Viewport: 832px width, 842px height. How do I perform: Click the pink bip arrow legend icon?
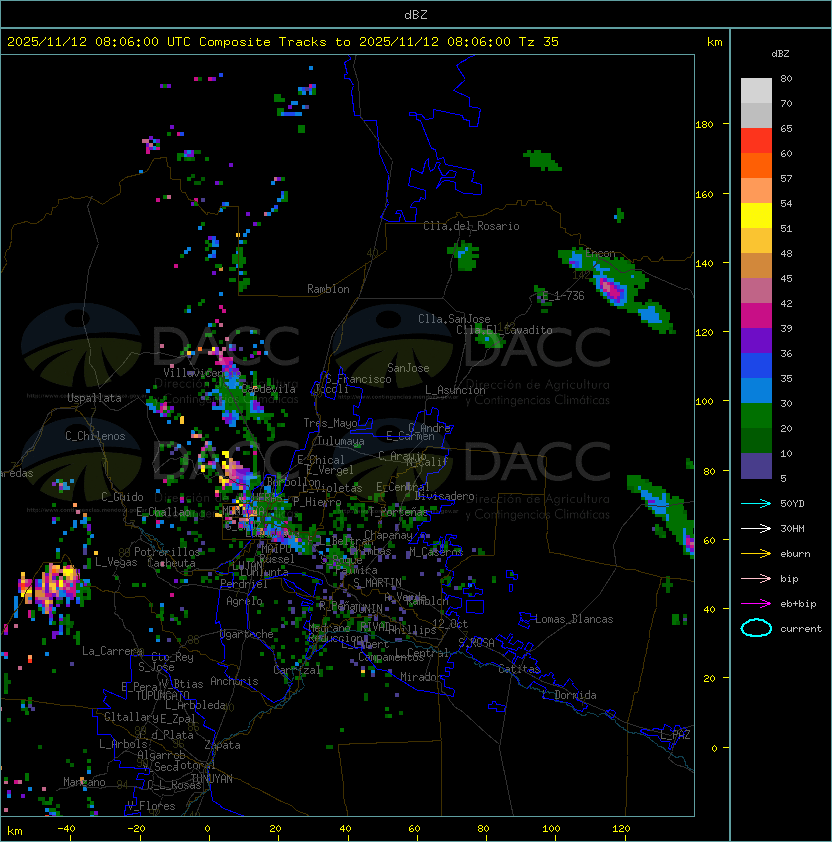(x=756, y=579)
